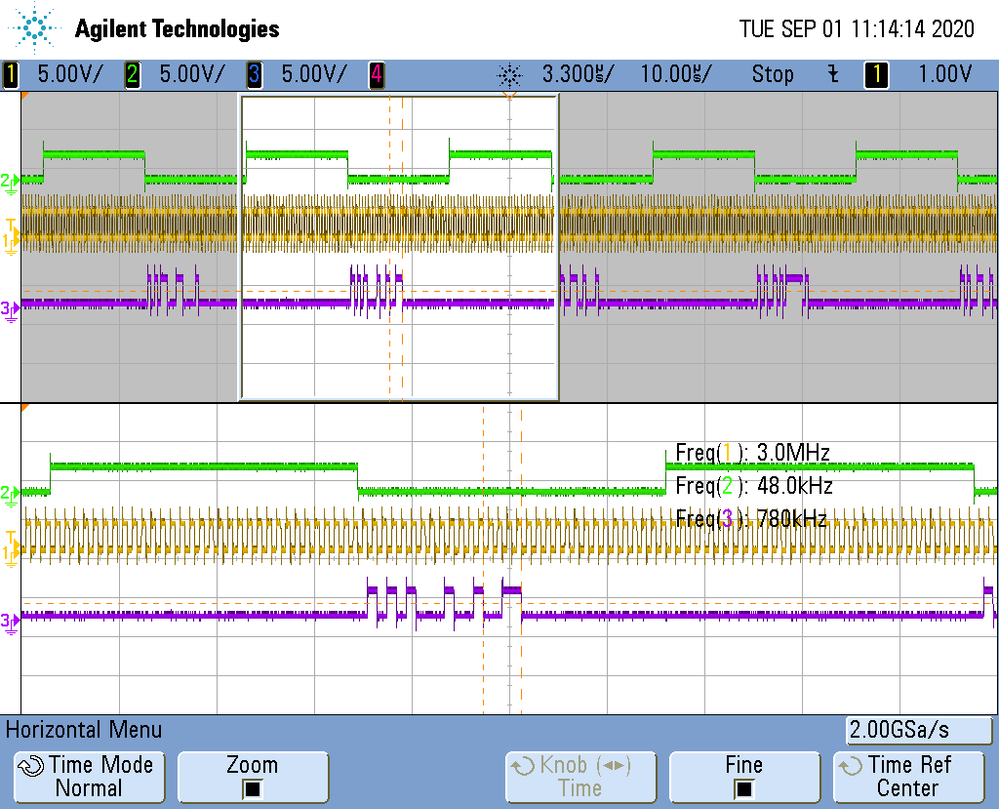
Task: Click channel 1 ground marker in zoom window
Action: (x=10, y=555)
